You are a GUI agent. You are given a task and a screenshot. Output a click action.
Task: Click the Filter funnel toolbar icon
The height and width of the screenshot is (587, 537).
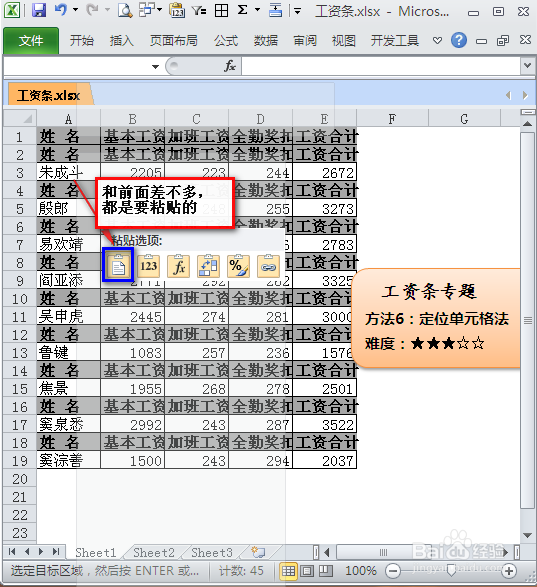[x=199, y=10]
